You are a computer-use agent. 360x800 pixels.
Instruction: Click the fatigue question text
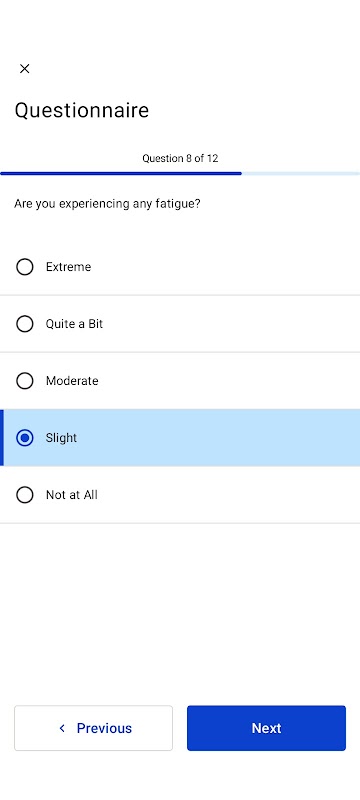(107, 204)
